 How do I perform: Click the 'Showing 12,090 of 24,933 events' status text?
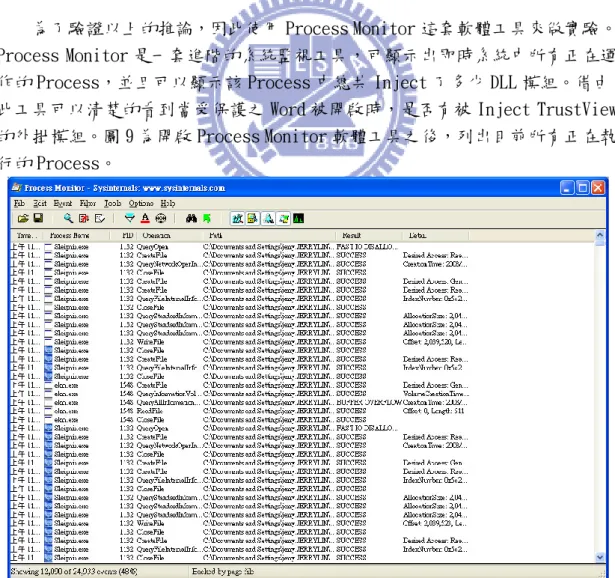[74, 572]
